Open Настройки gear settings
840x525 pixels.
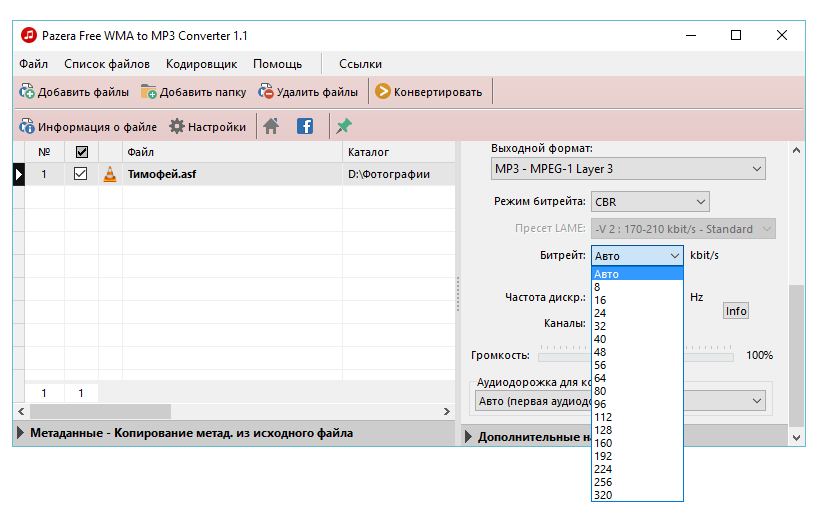[x=208, y=127]
